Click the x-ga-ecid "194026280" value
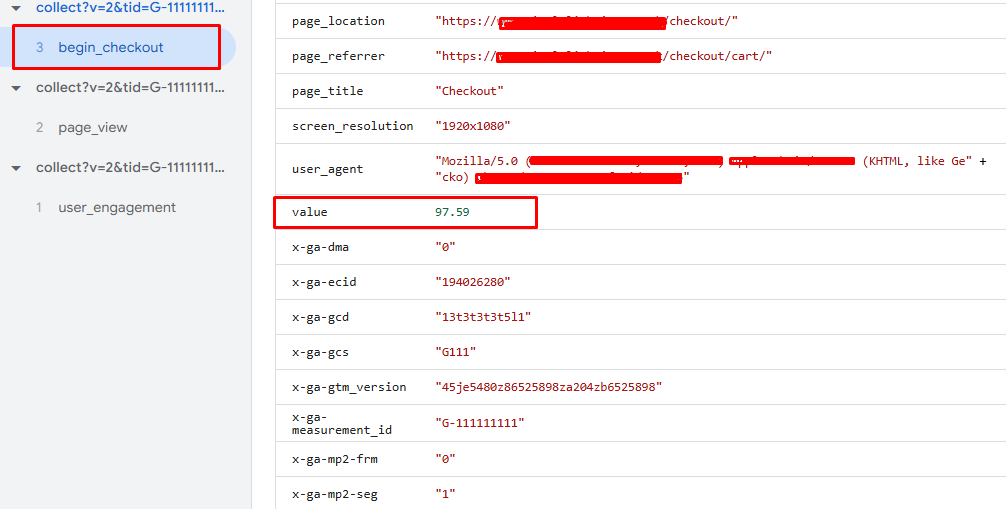The height and width of the screenshot is (509, 1006). [x=472, y=282]
